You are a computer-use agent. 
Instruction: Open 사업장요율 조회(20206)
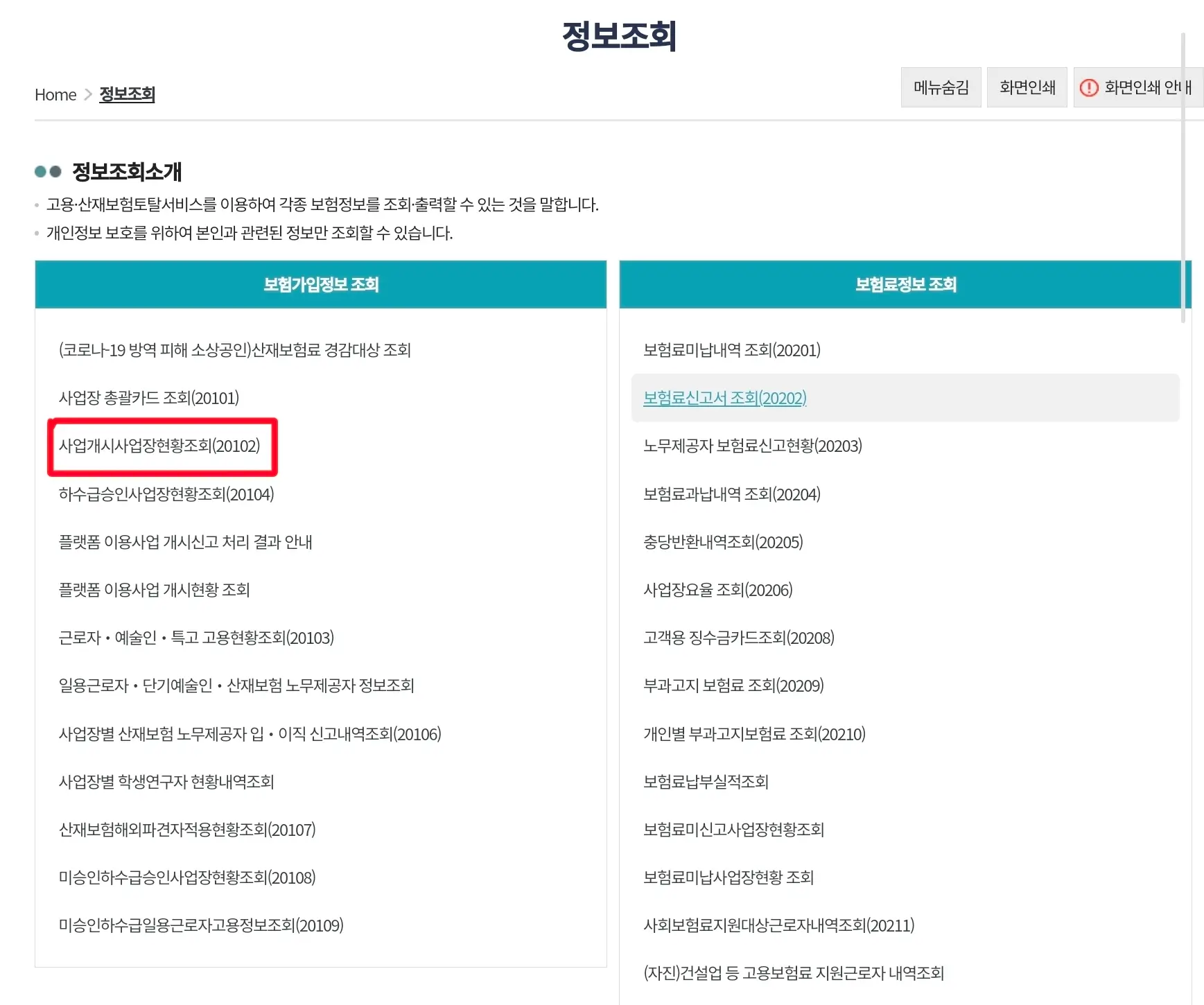[717, 590]
